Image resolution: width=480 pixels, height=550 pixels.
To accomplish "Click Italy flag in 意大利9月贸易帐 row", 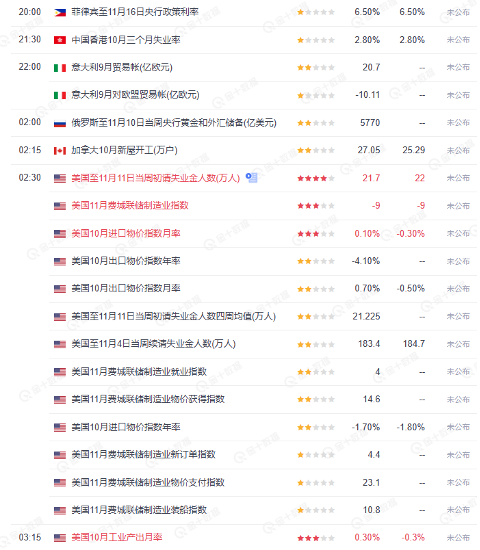I will (60, 68).
